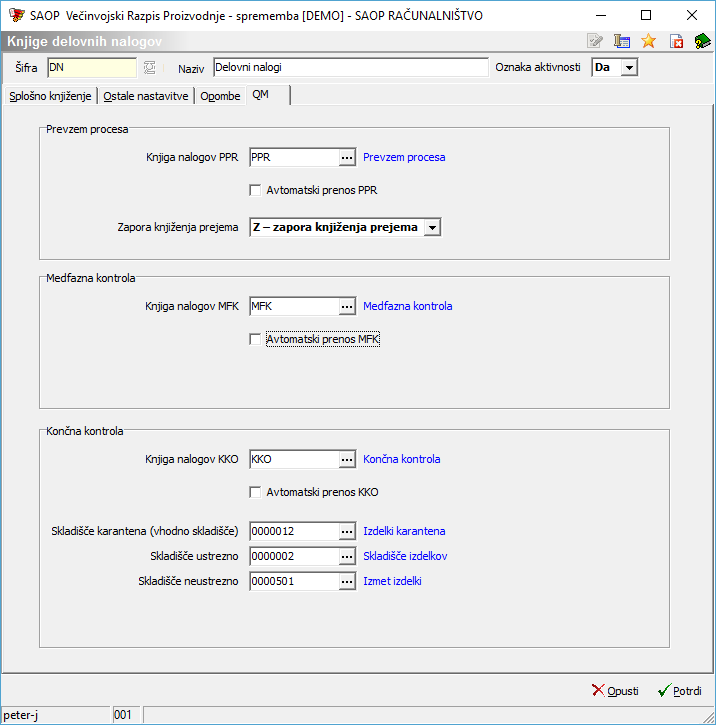
Task: Open the blue Končna kontrola link
Action: click(401, 459)
